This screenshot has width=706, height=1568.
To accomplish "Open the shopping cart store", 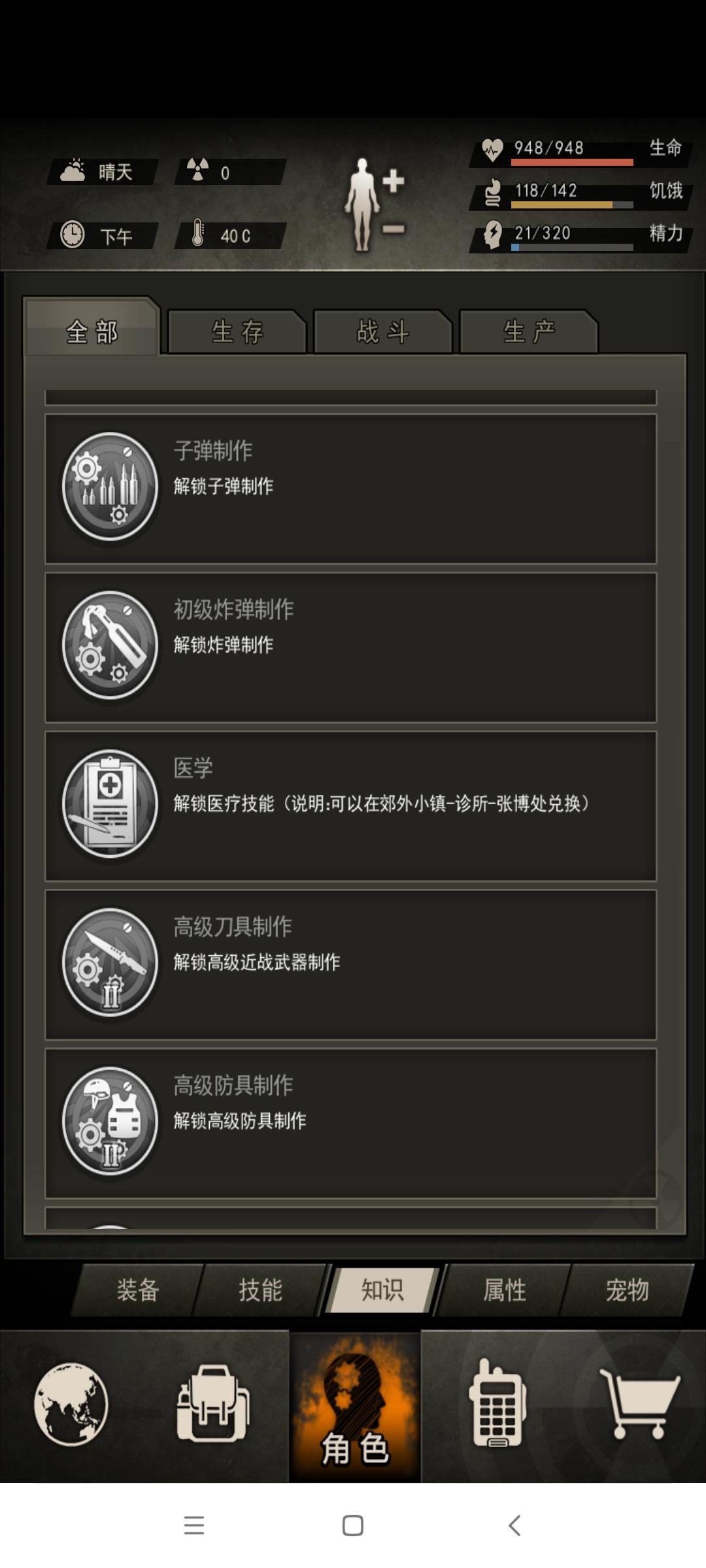I will click(641, 1403).
